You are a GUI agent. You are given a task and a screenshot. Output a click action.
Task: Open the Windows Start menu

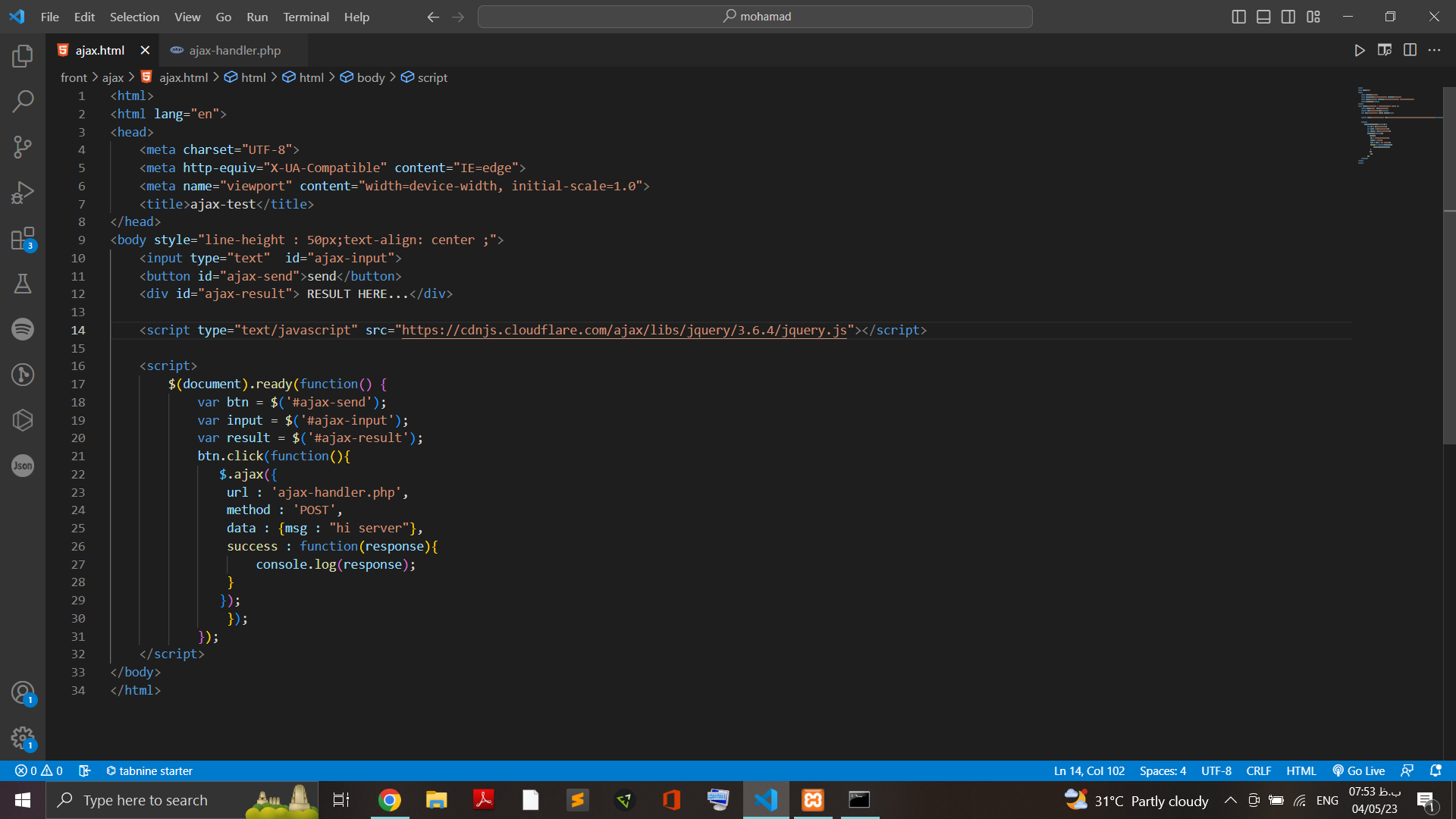(23, 800)
